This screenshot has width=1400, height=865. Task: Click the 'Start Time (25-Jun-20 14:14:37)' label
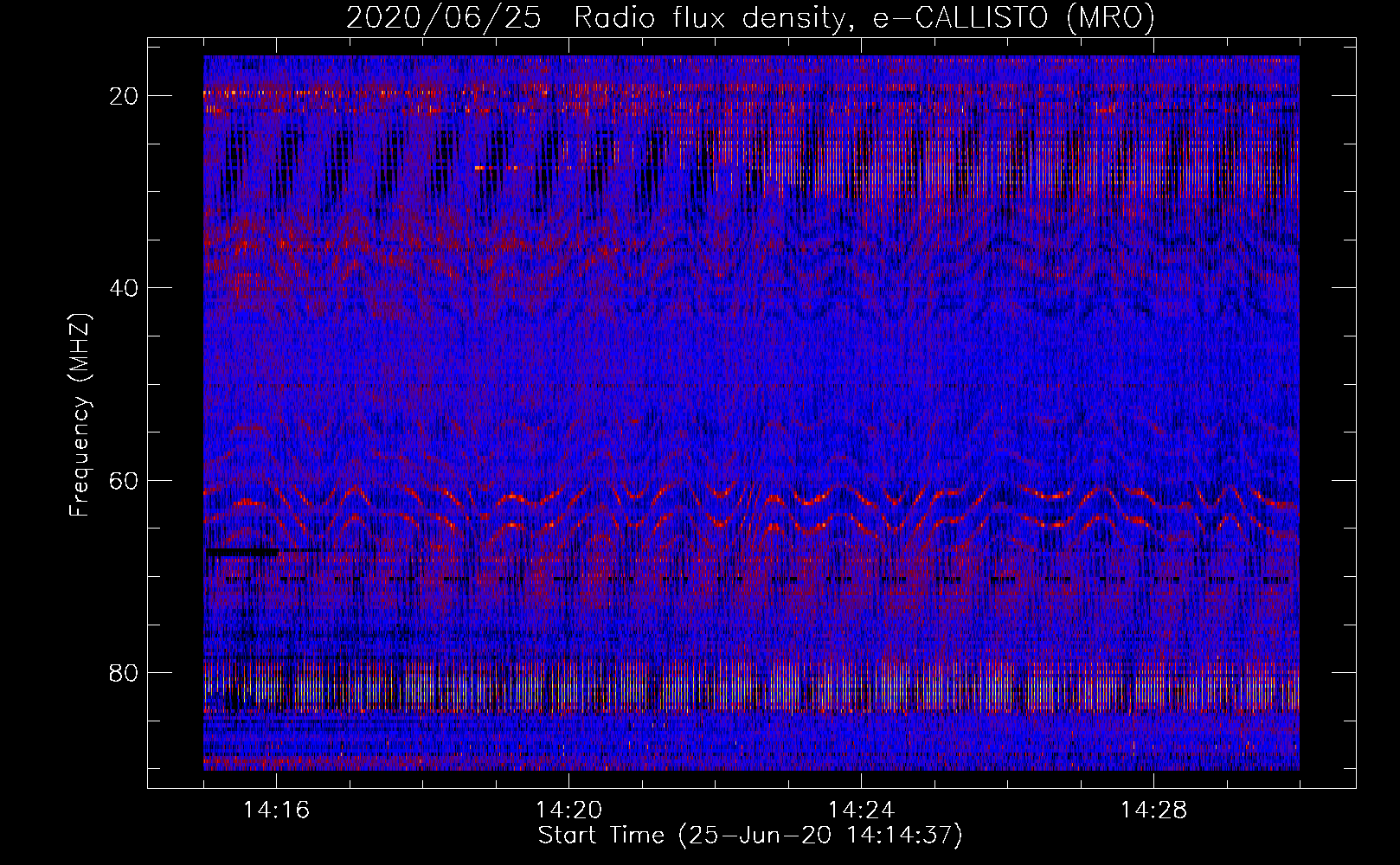[x=750, y=836]
